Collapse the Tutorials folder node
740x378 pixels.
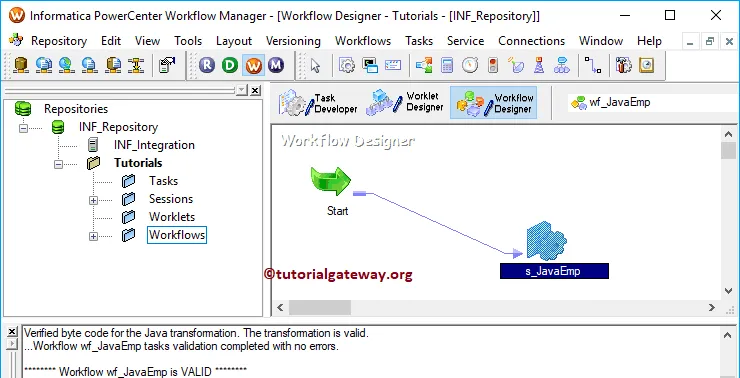pos(59,164)
